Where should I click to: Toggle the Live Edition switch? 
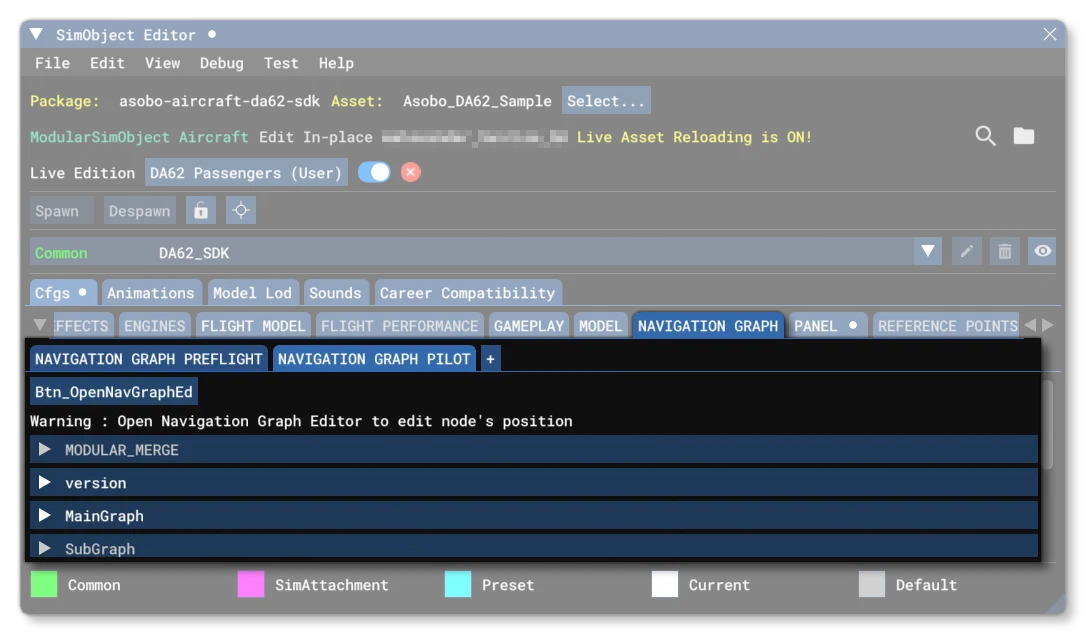tap(374, 172)
